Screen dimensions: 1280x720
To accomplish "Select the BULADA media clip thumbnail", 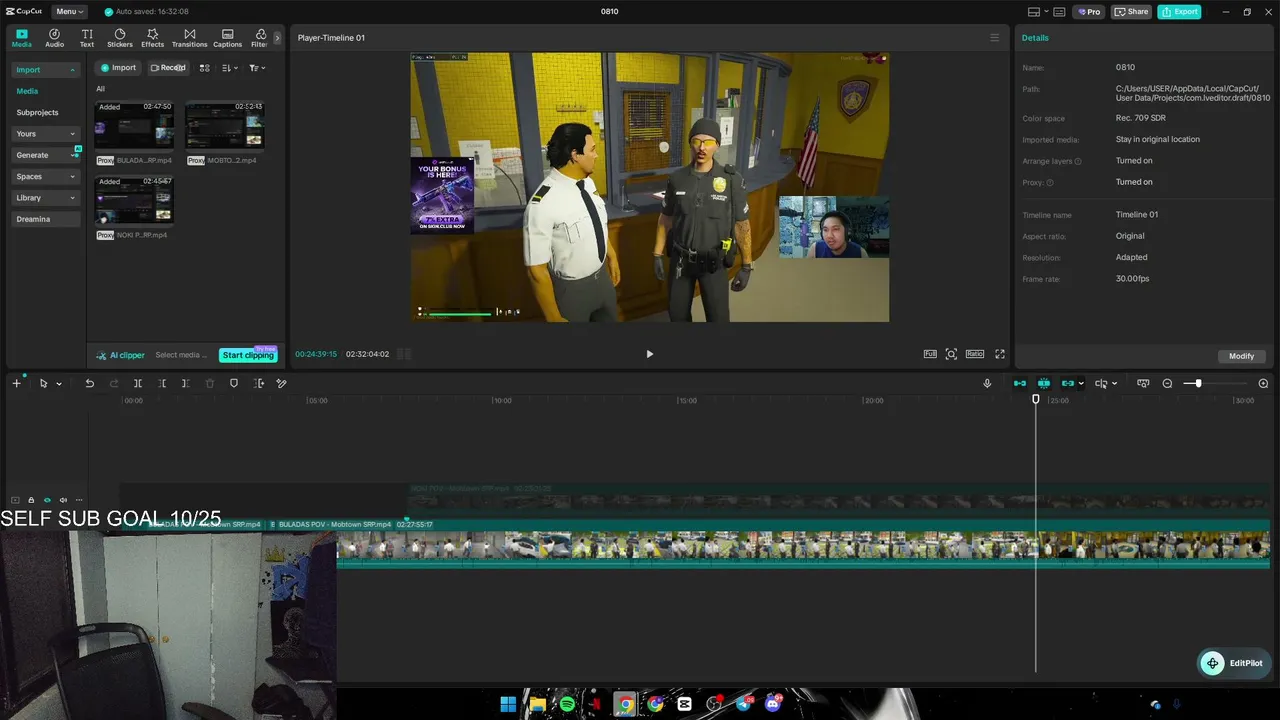I will point(134,125).
